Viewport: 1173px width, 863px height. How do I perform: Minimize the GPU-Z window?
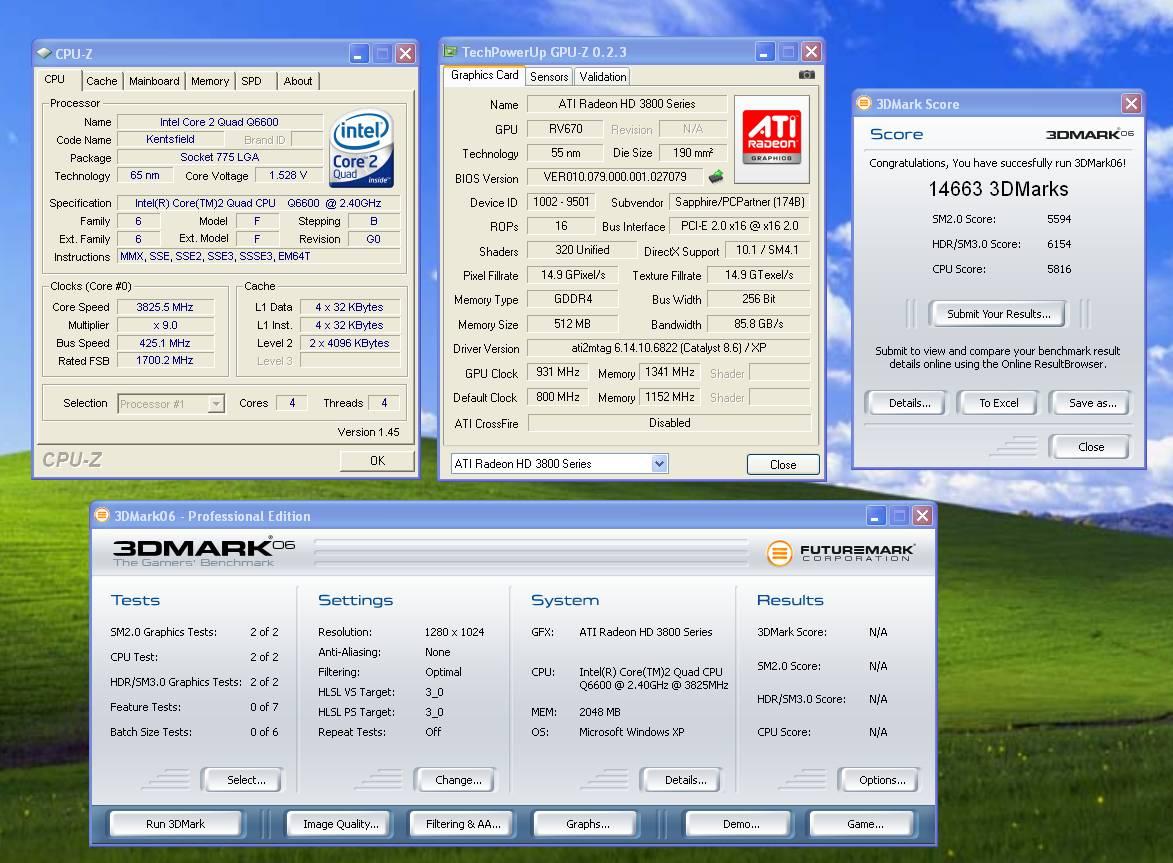click(765, 52)
